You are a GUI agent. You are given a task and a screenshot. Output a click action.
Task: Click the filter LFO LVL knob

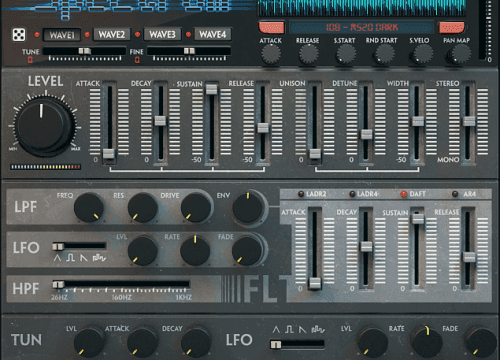coord(142,251)
